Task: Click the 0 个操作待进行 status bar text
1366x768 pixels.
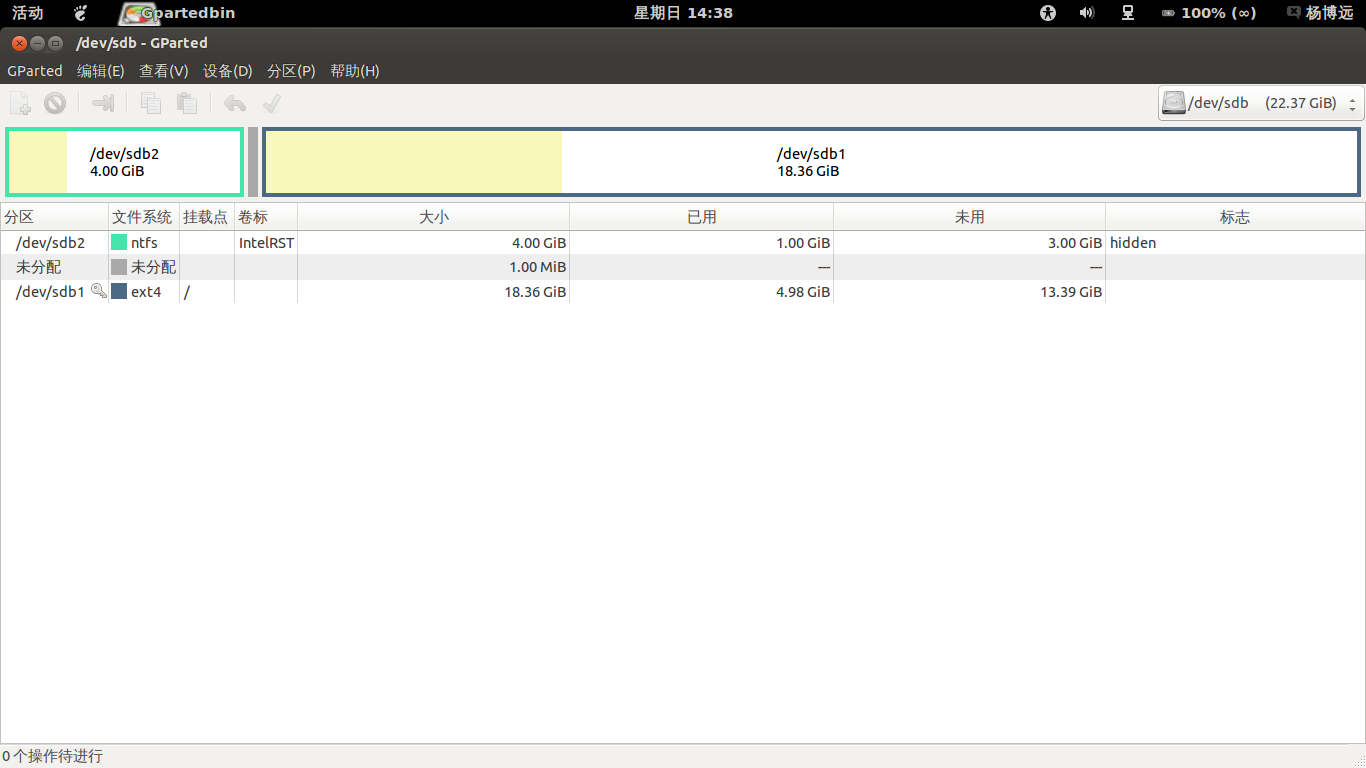Action: (x=52, y=756)
